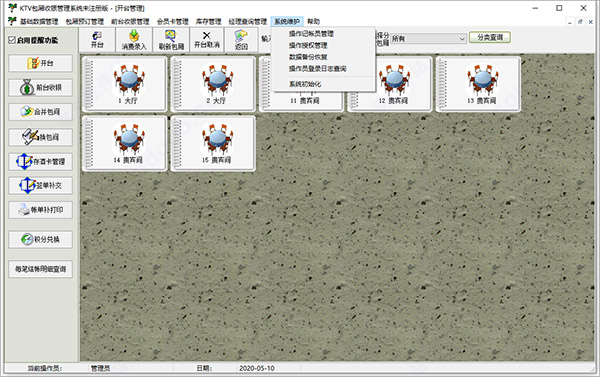This screenshot has width=600, height=377.
Task: Select 操作授权管理 menu entry
Action: tap(308, 46)
